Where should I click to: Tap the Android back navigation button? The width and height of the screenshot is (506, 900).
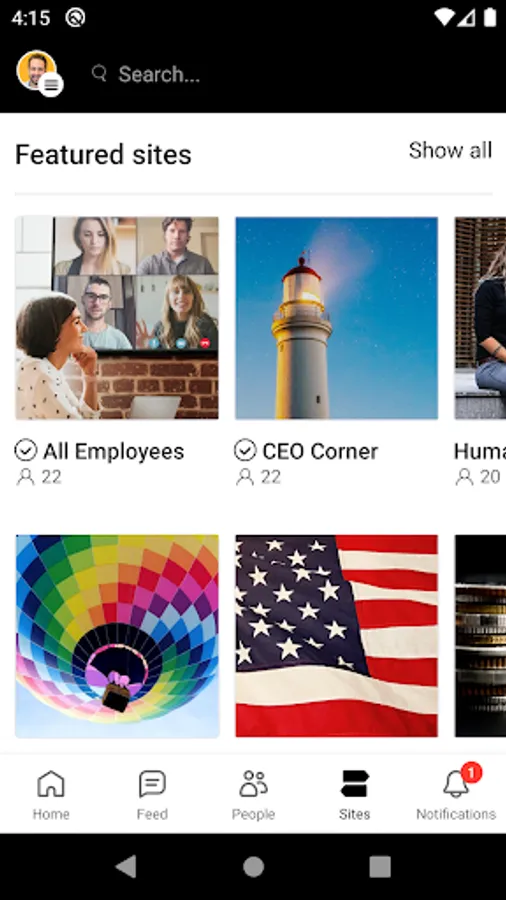coord(127,867)
